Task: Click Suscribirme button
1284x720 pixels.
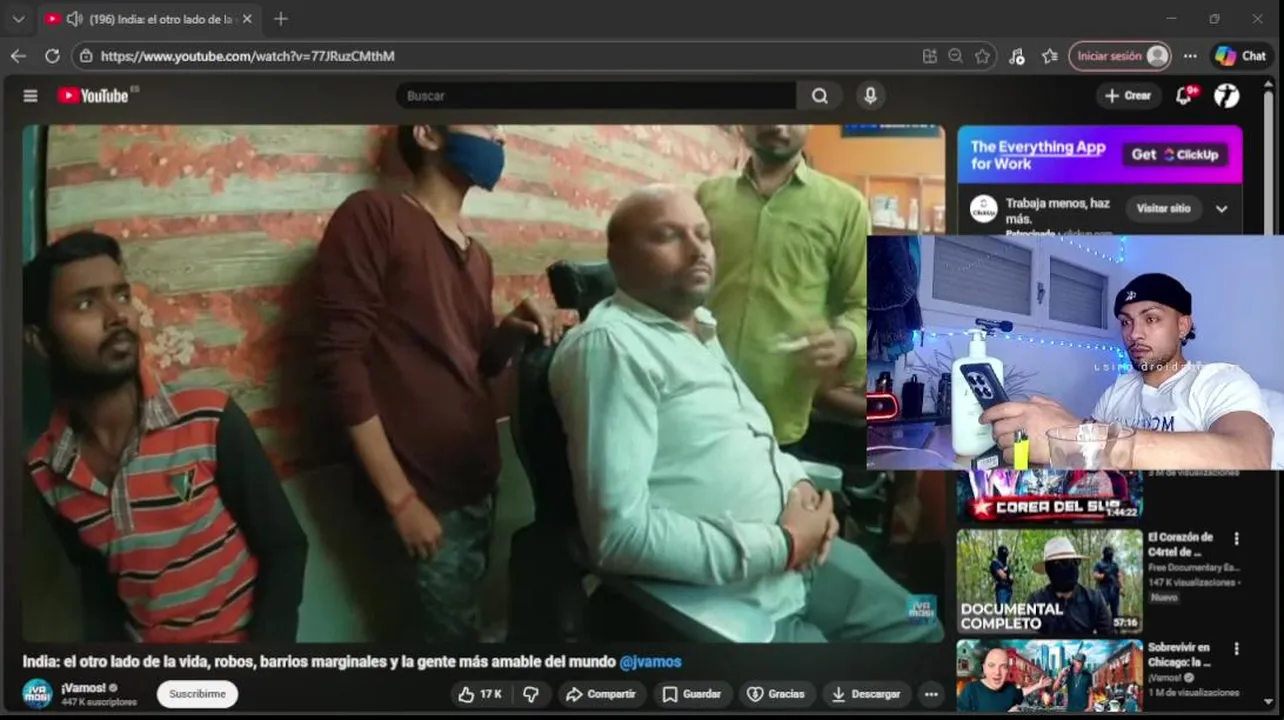Action: [x=197, y=694]
